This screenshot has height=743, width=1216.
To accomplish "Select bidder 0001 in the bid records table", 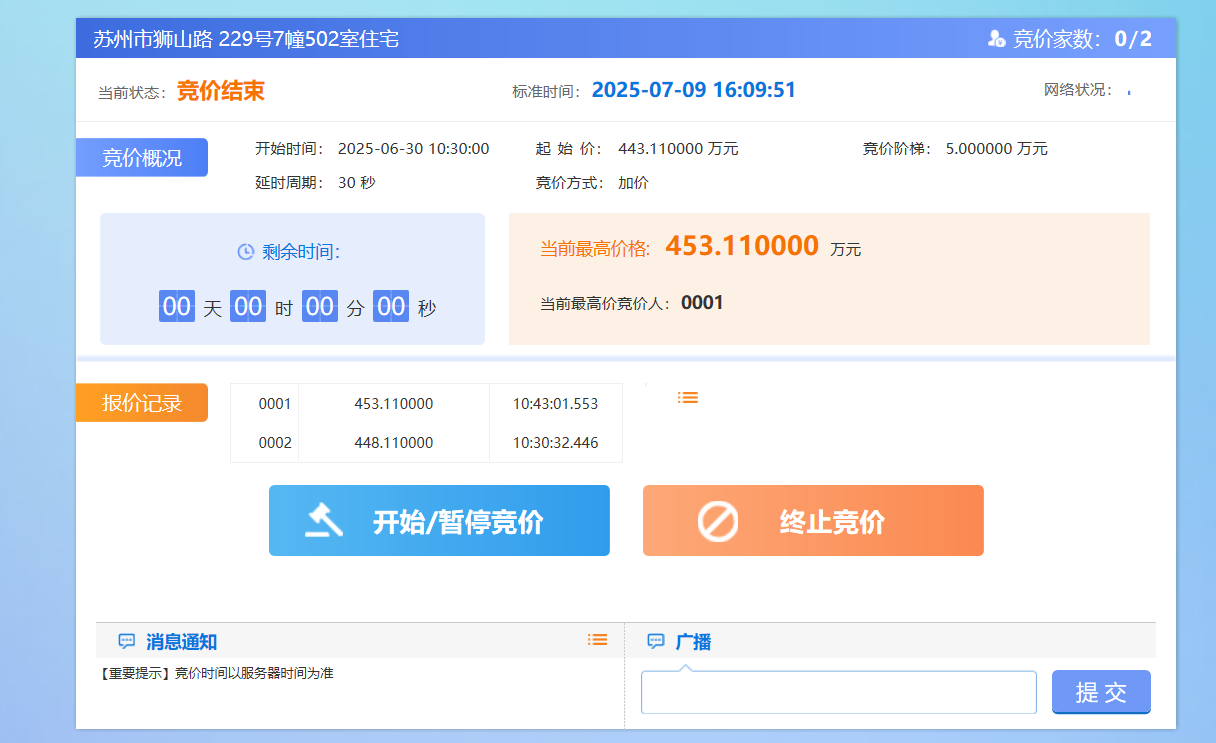I will tap(275, 404).
